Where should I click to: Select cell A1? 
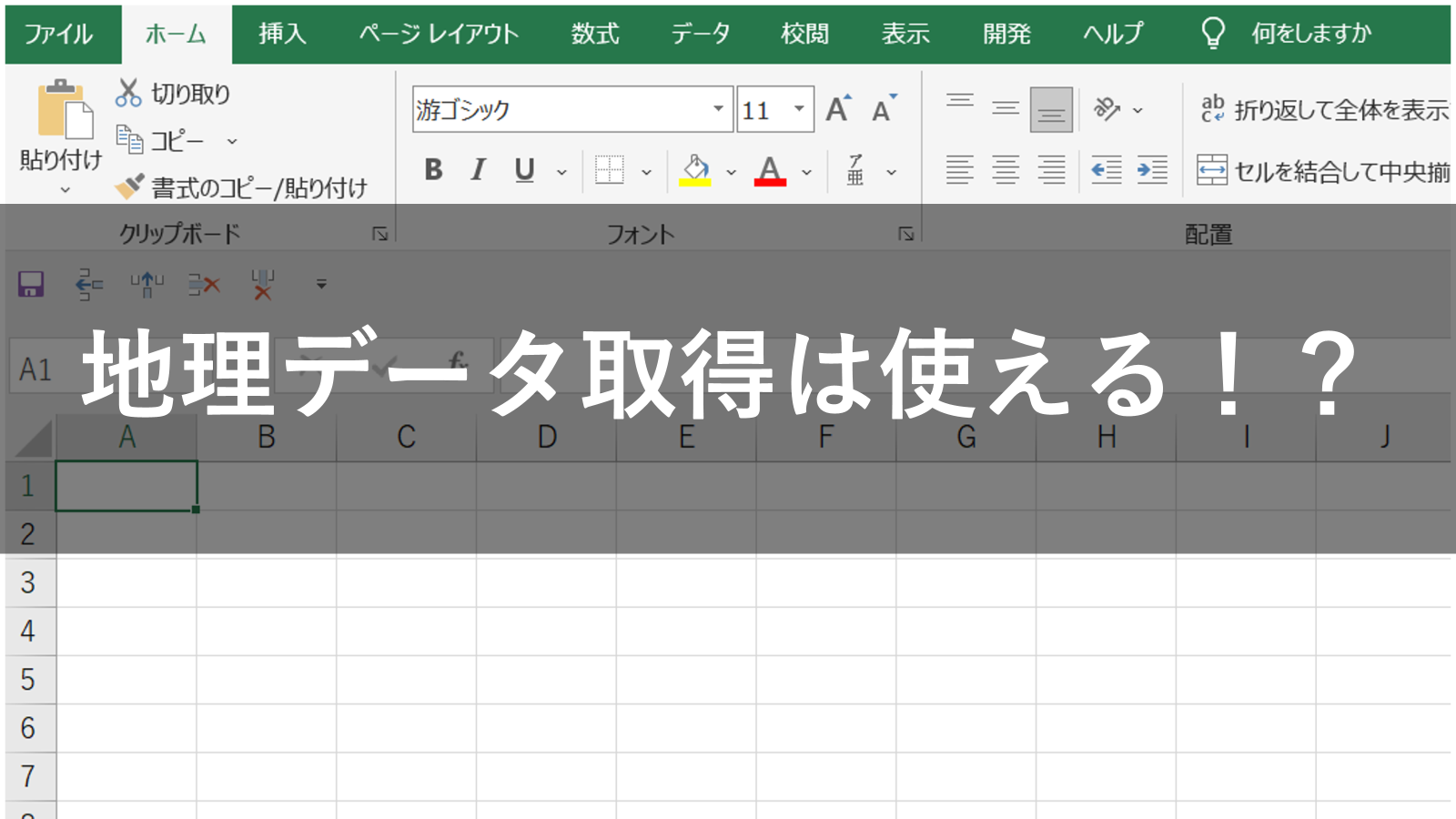[x=126, y=486]
